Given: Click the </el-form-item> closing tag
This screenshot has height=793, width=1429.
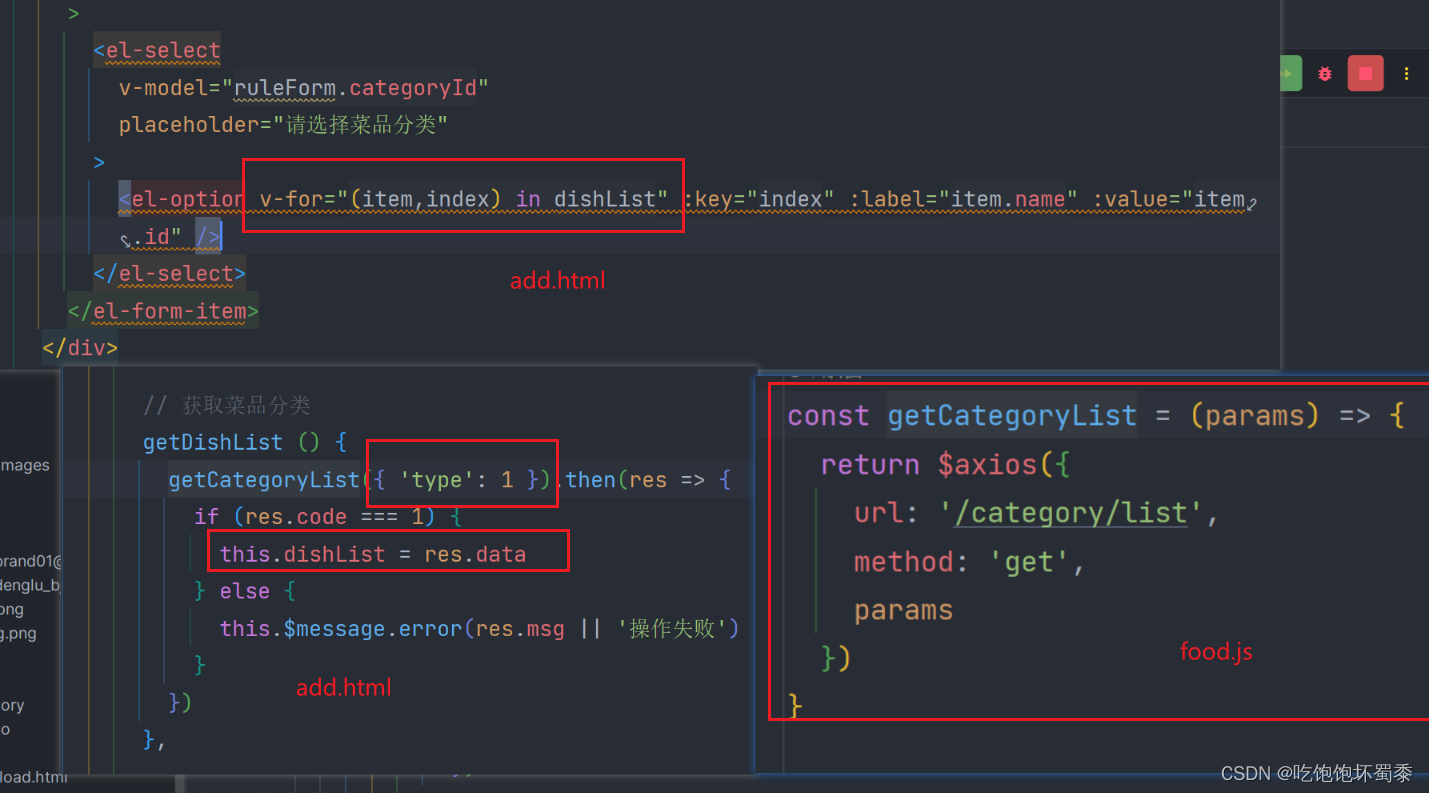Looking at the screenshot, I should (x=163, y=311).
